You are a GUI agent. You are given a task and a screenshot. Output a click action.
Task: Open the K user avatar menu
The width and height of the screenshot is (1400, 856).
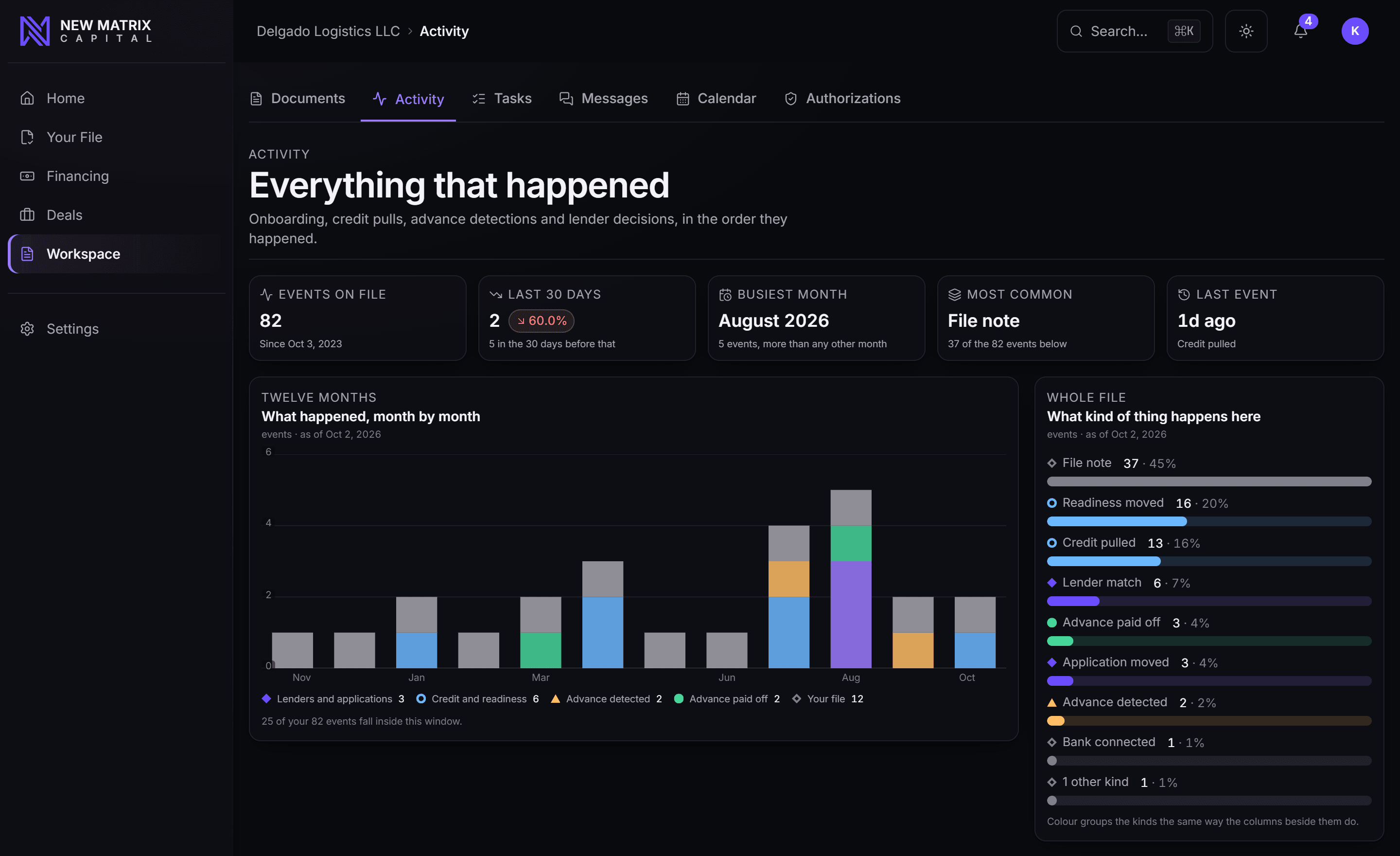[x=1354, y=31]
